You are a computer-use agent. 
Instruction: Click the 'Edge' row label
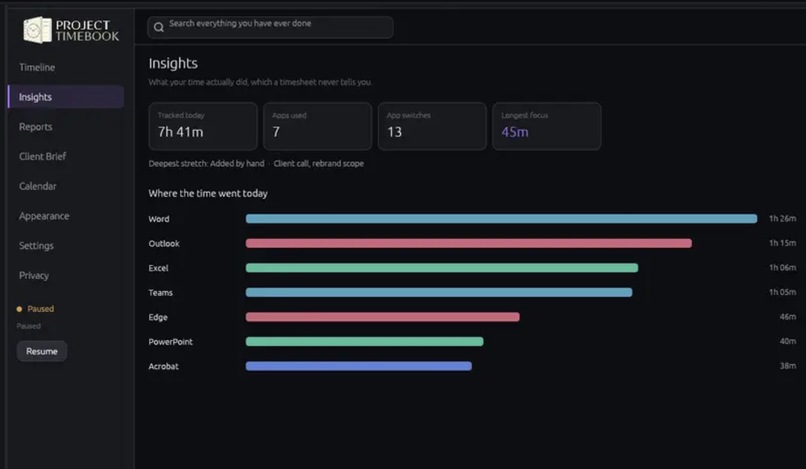[x=158, y=317]
